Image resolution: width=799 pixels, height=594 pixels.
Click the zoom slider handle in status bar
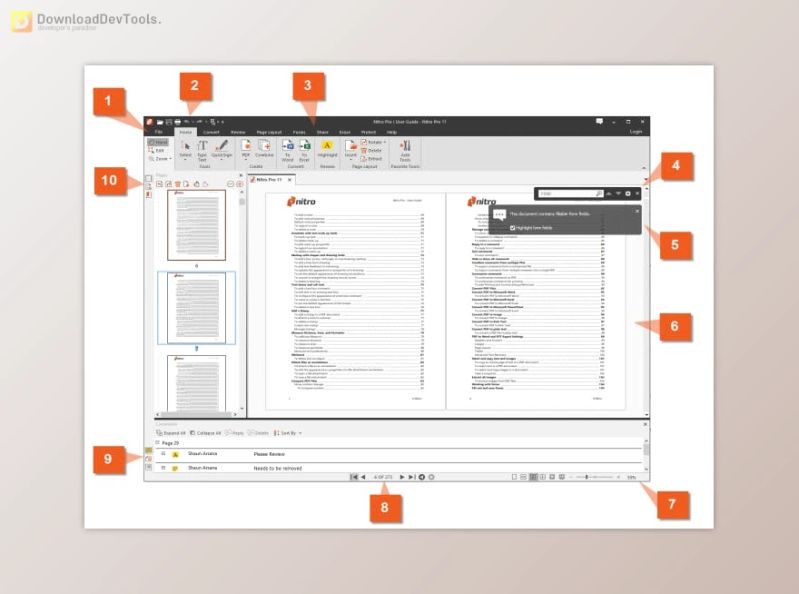click(x=587, y=477)
